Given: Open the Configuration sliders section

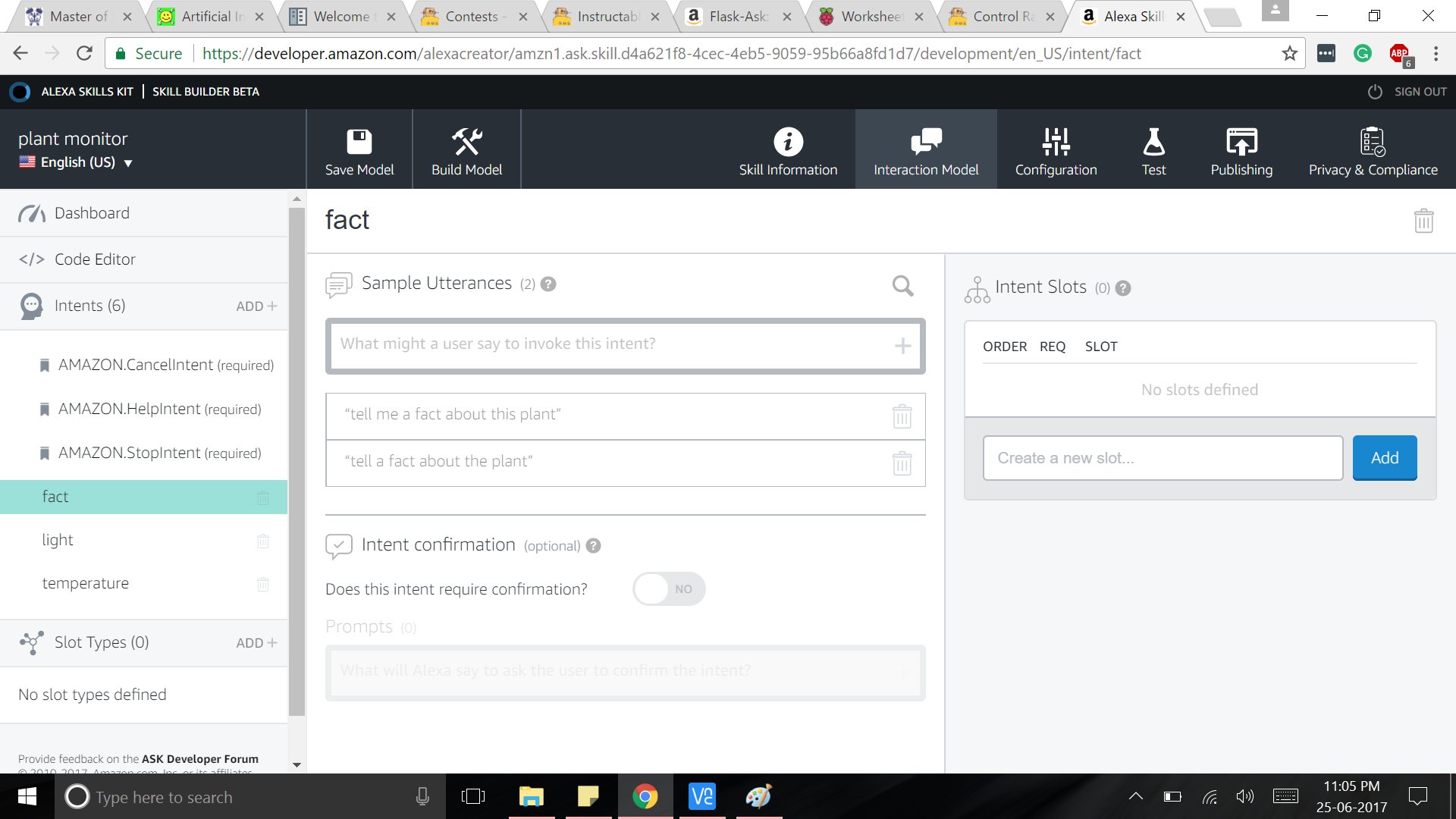Looking at the screenshot, I should (x=1056, y=150).
